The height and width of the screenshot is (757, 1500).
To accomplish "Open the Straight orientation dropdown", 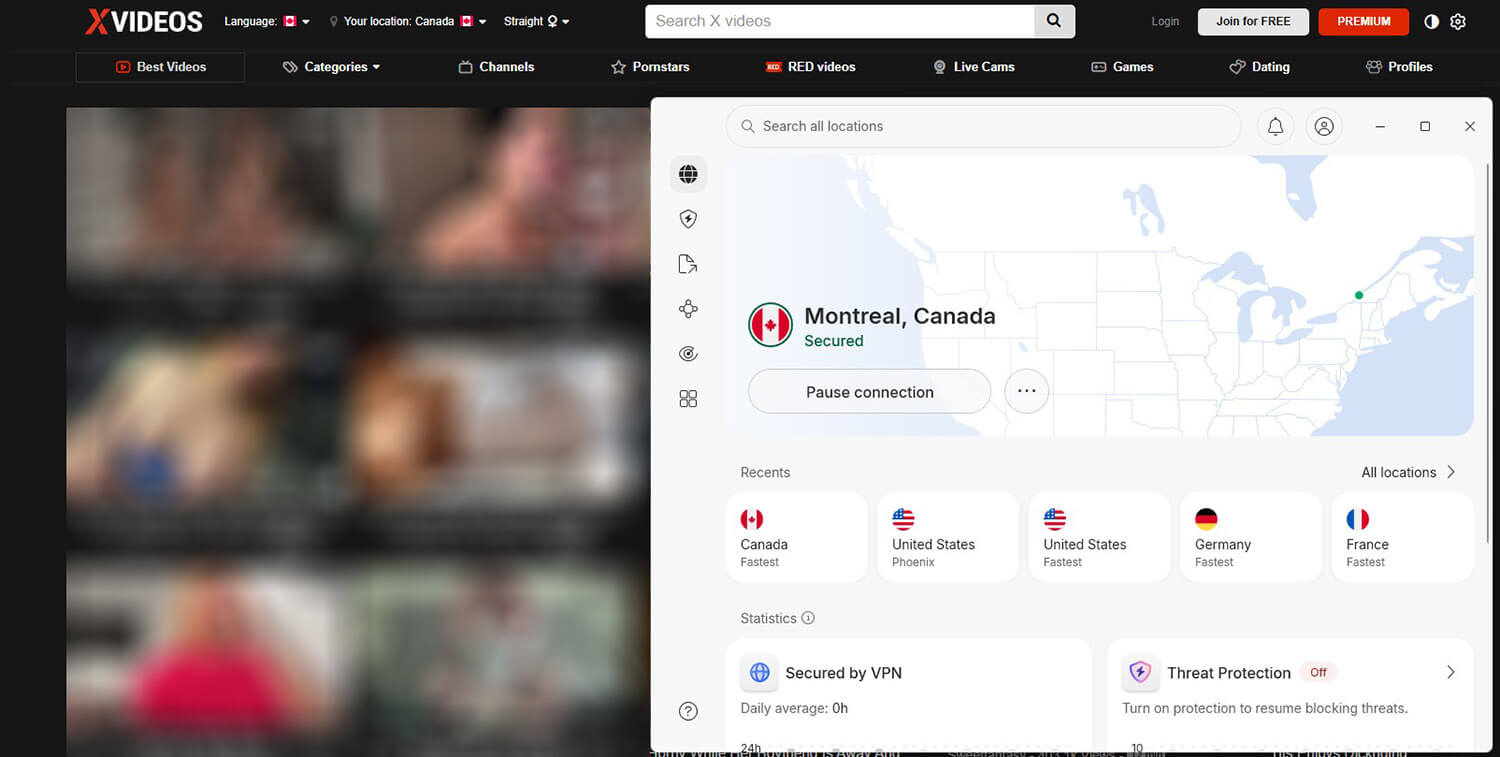I will click(x=537, y=21).
